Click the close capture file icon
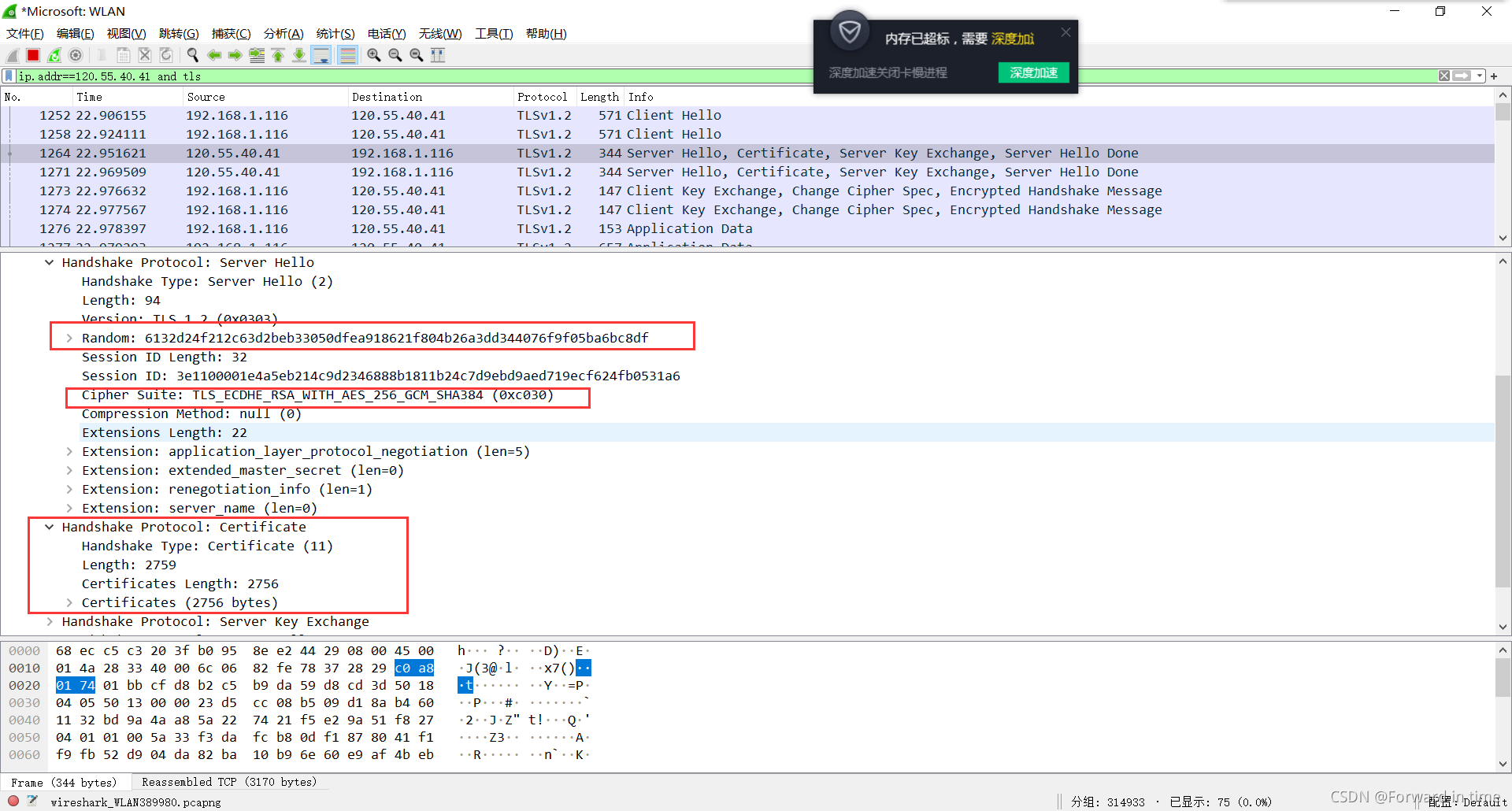 [145, 55]
